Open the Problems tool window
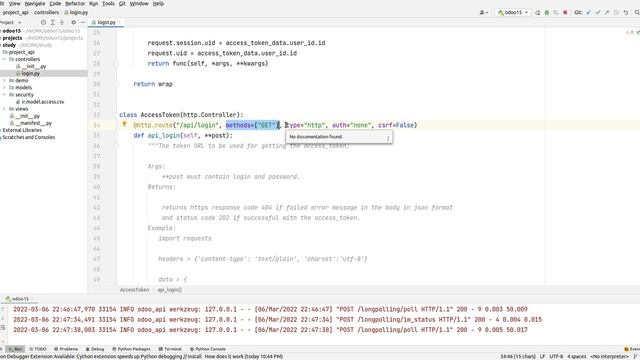This screenshot has height=360, width=640. tap(66, 349)
